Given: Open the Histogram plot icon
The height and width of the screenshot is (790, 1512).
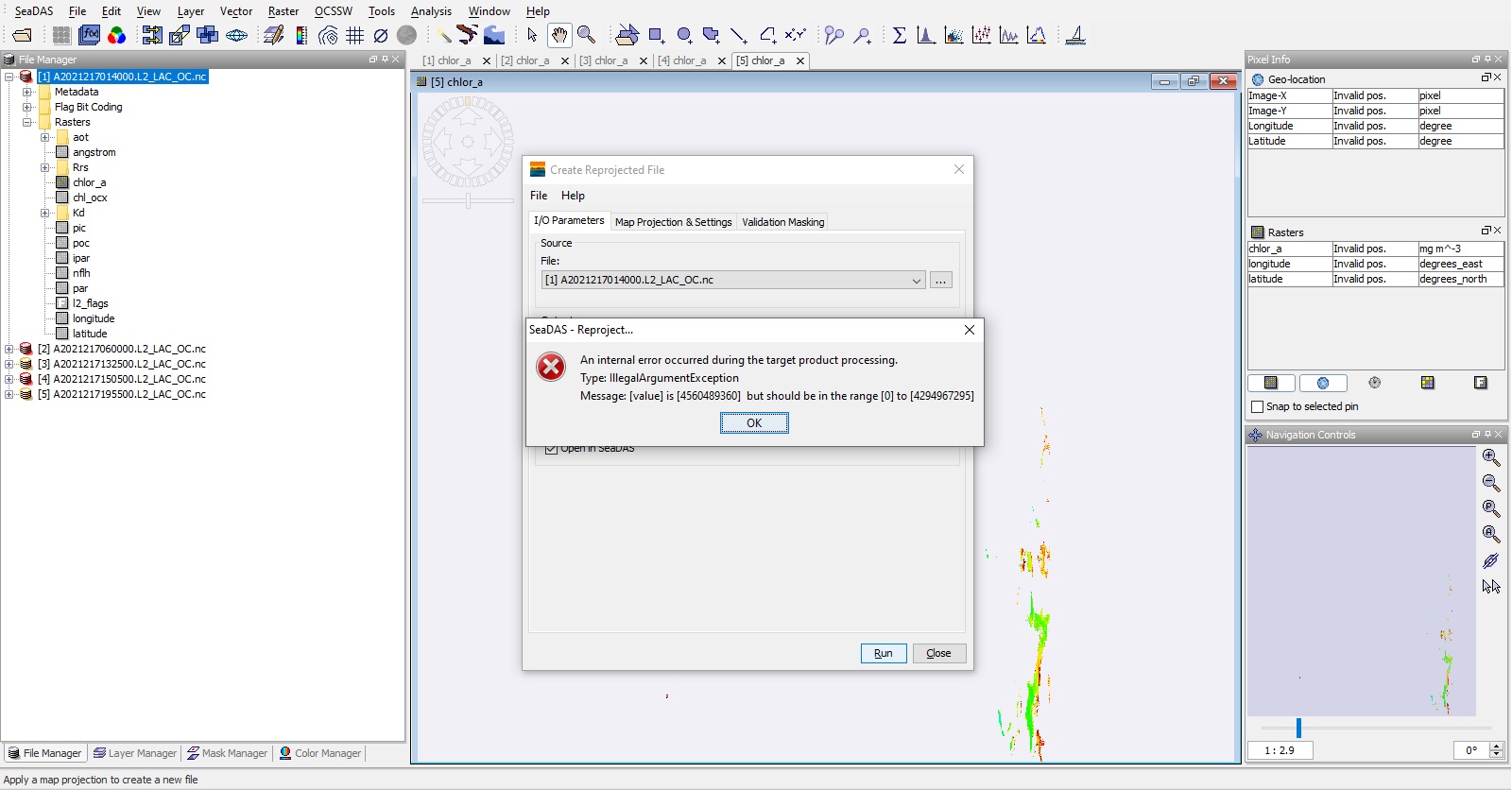Looking at the screenshot, I should click(x=926, y=36).
